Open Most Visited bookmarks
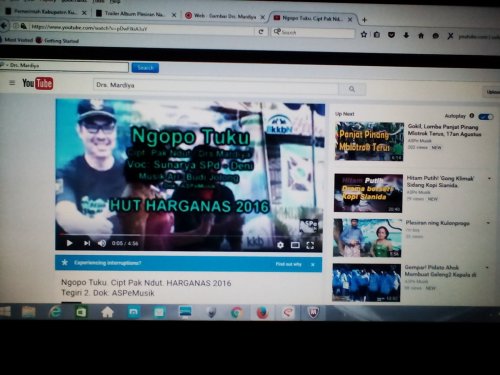 point(17,40)
